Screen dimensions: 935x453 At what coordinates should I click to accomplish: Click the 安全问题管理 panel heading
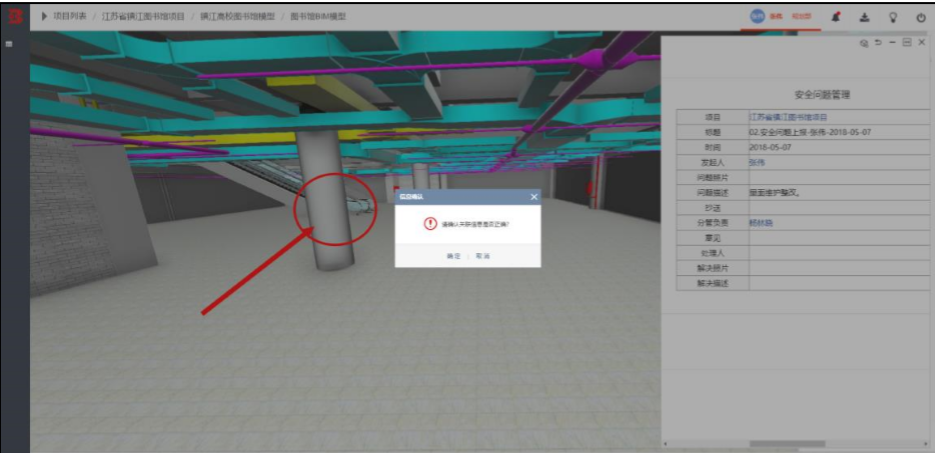(x=822, y=95)
